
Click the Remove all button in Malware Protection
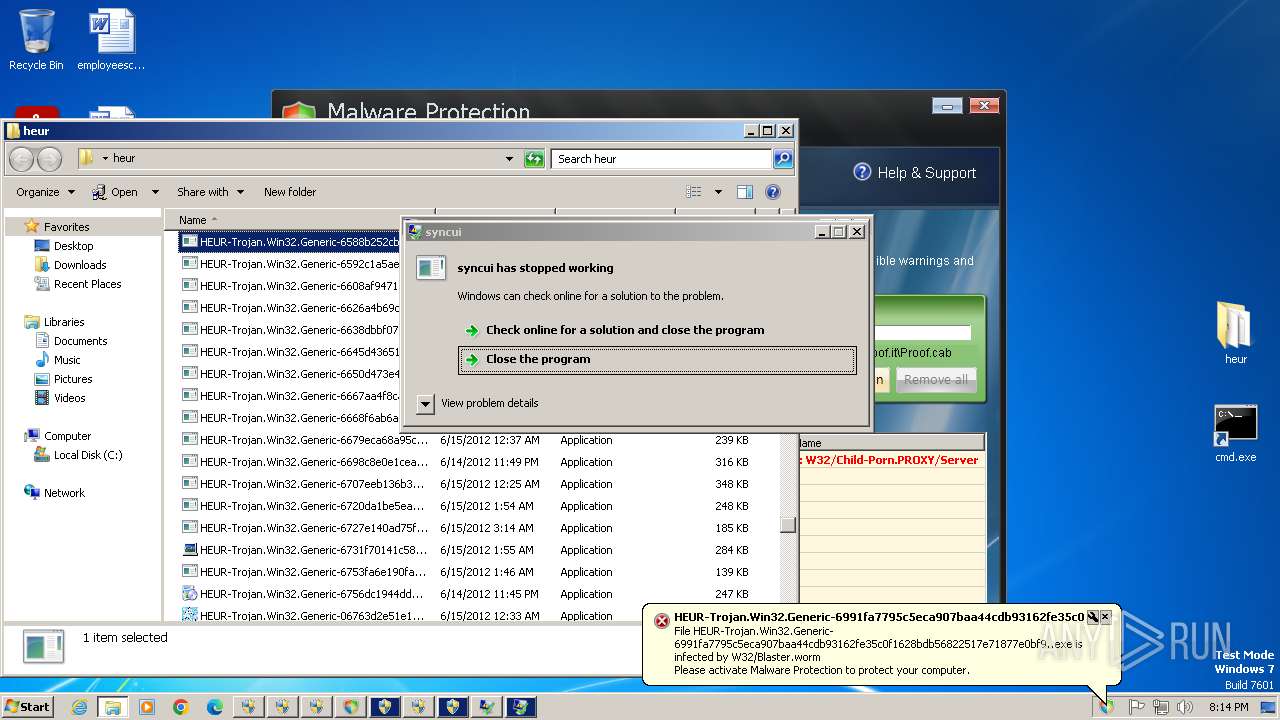click(x=935, y=380)
